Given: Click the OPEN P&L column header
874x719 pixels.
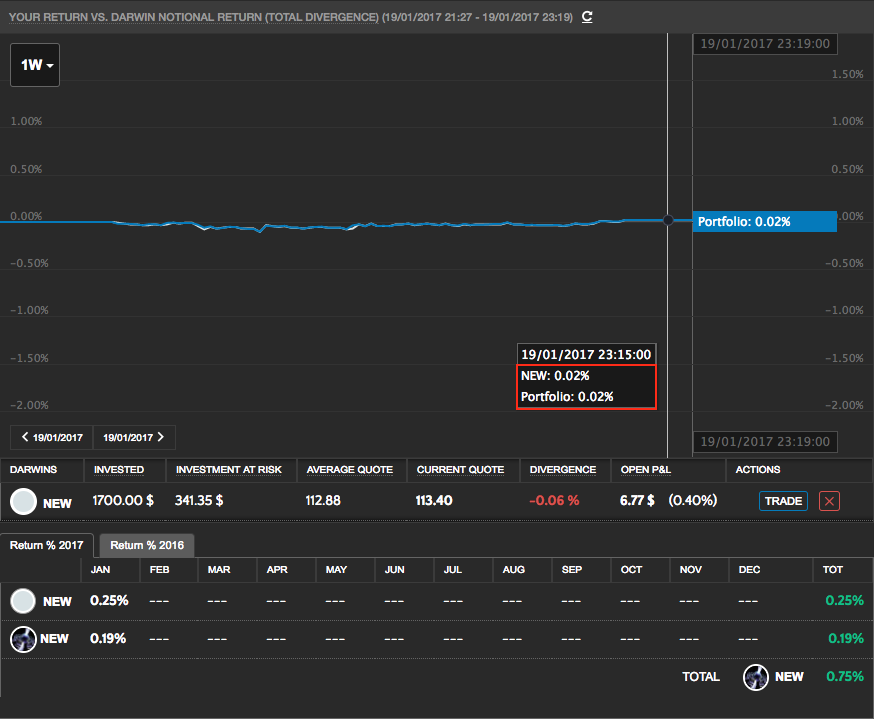Looking at the screenshot, I should pyautogui.click(x=645, y=469).
